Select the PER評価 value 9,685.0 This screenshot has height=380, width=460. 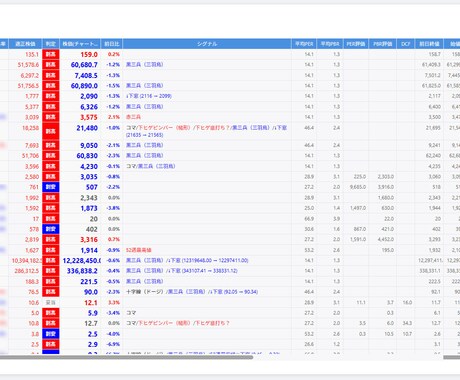click(x=358, y=187)
